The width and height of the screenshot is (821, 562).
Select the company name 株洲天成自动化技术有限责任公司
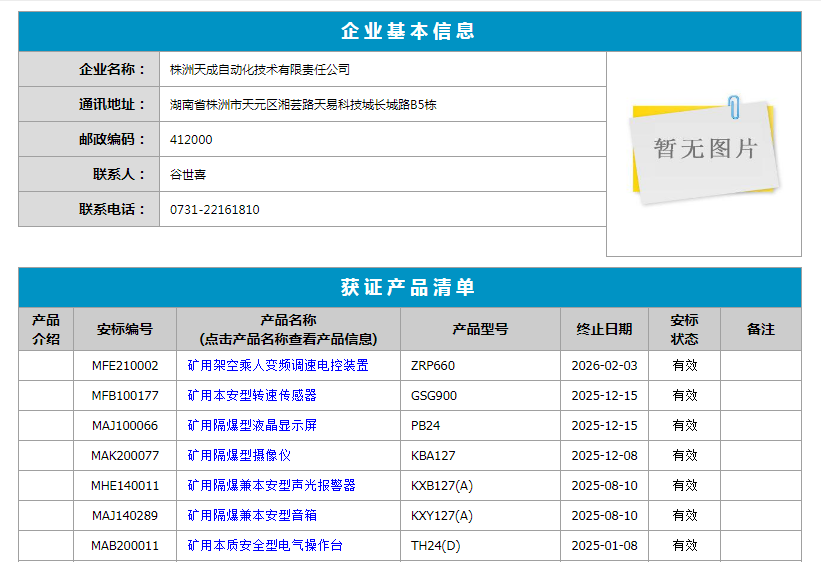click(260, 69)
